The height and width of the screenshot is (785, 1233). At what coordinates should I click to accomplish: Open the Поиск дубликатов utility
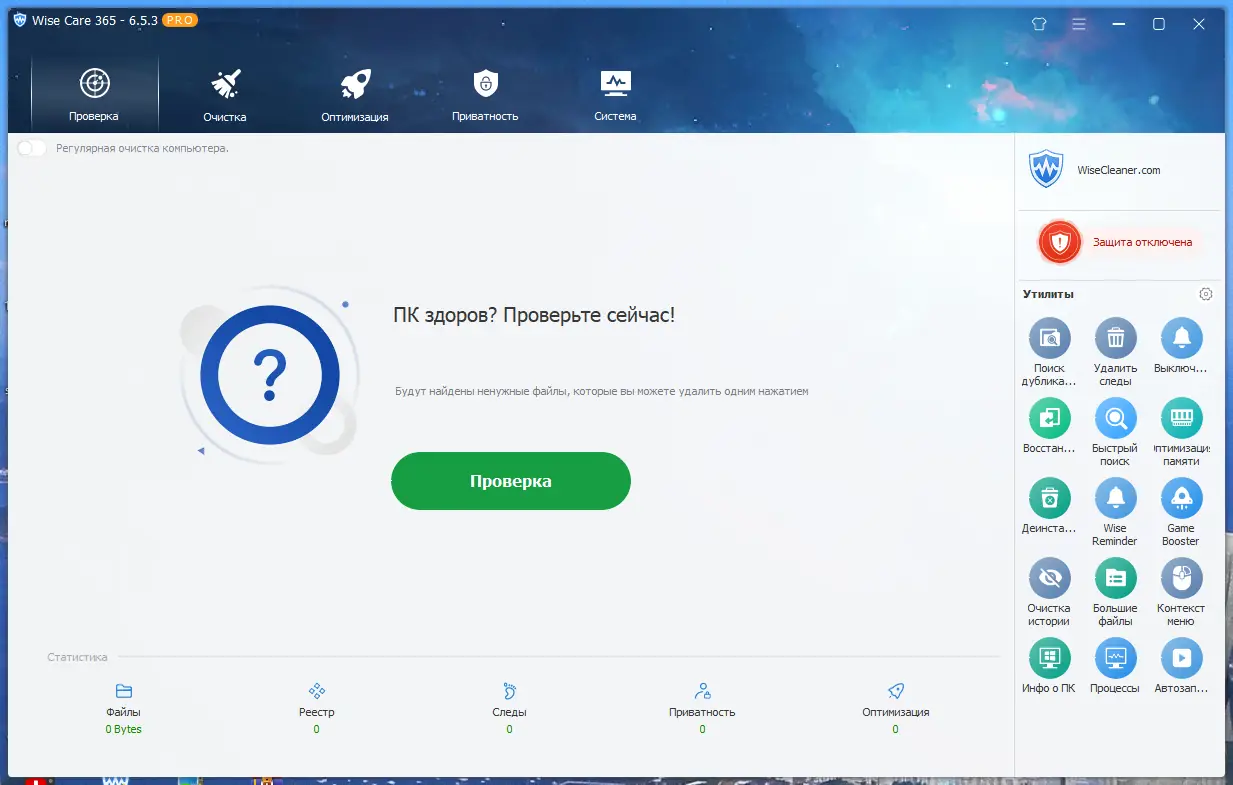(x=1048, y=338)
